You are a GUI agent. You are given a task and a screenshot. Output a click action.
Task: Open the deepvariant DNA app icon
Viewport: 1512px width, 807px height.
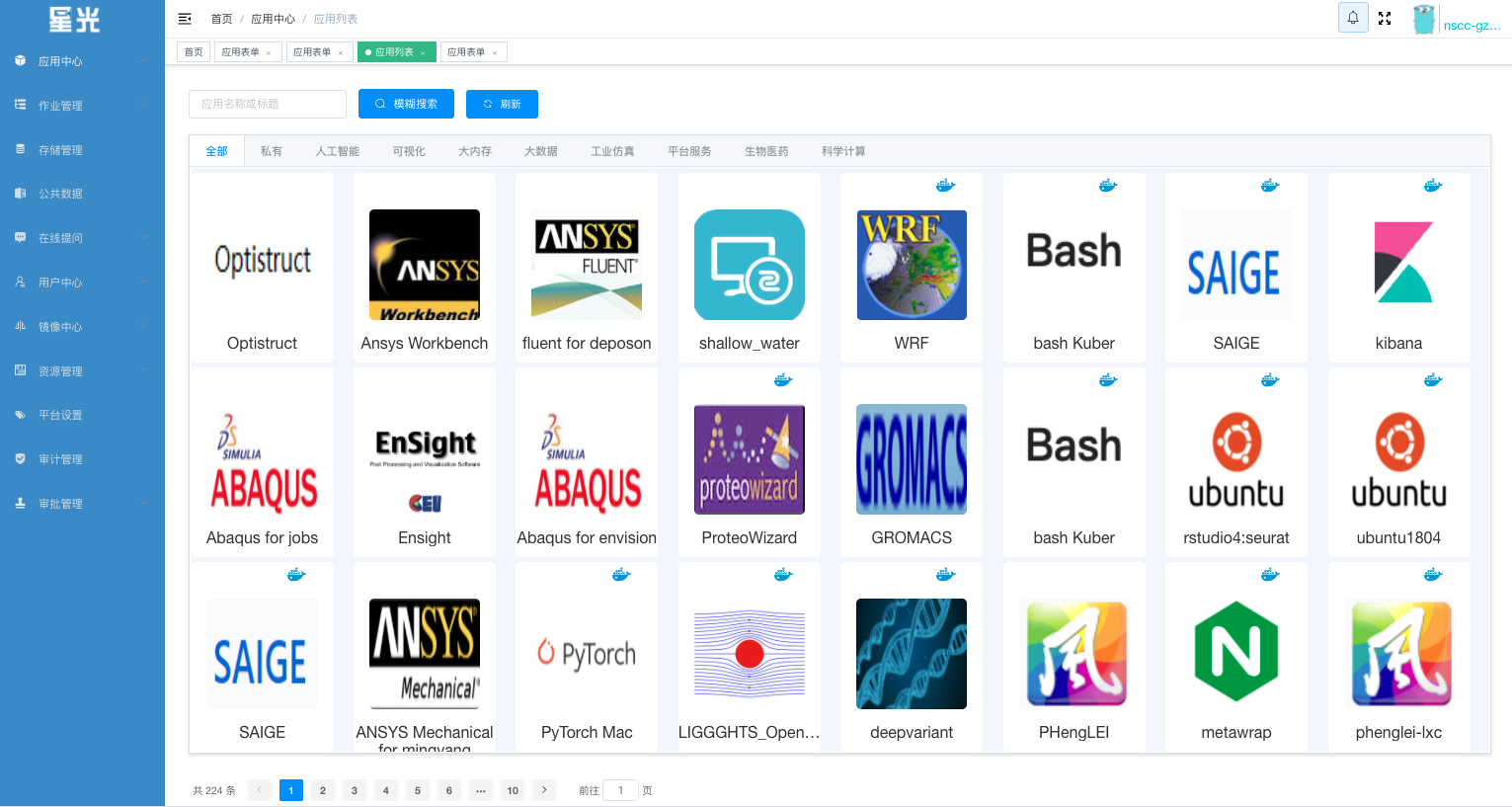tap(912, 654)
